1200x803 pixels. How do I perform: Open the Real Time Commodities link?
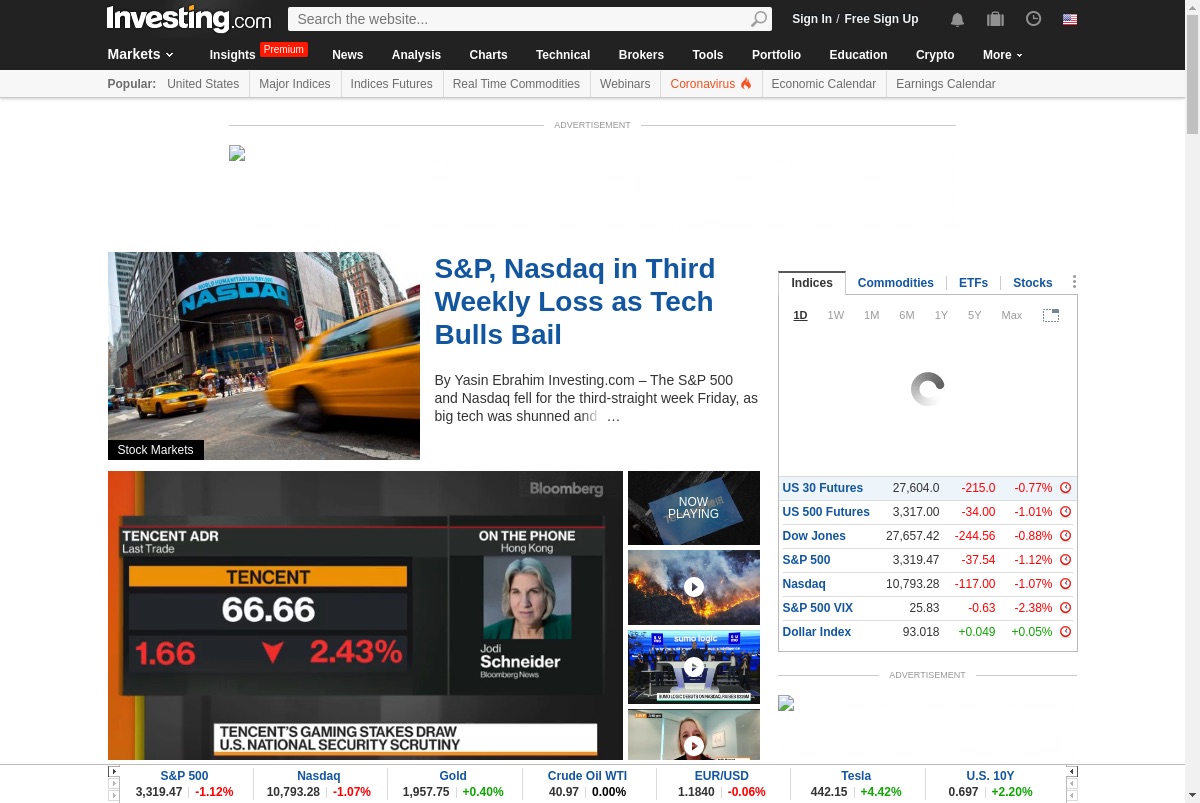click(x=516, y=84)
